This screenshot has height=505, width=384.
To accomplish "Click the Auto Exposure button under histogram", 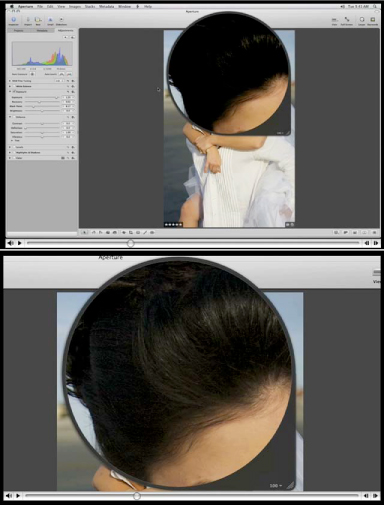I will tap(32, 74).
